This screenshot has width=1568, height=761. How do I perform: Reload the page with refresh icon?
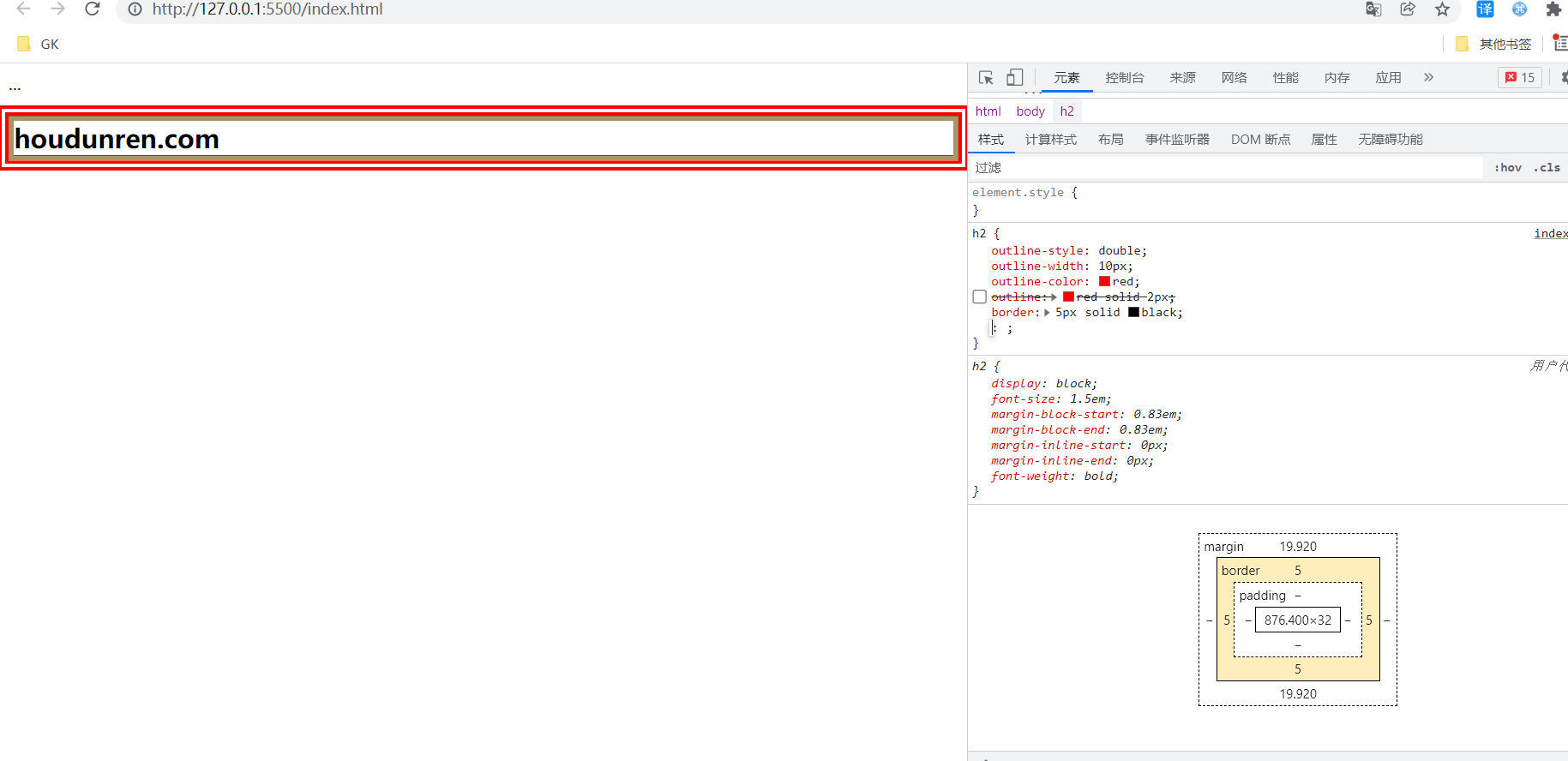pos(93,9)
